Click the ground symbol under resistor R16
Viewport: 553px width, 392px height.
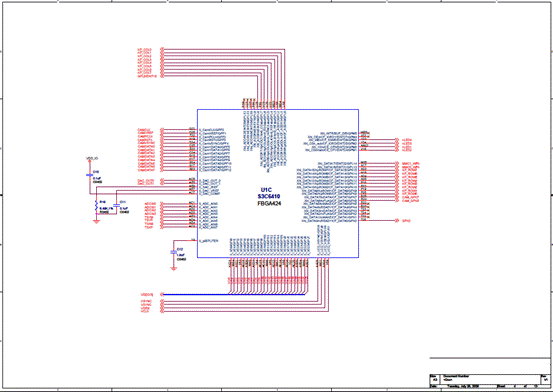(x=96, y=222)
